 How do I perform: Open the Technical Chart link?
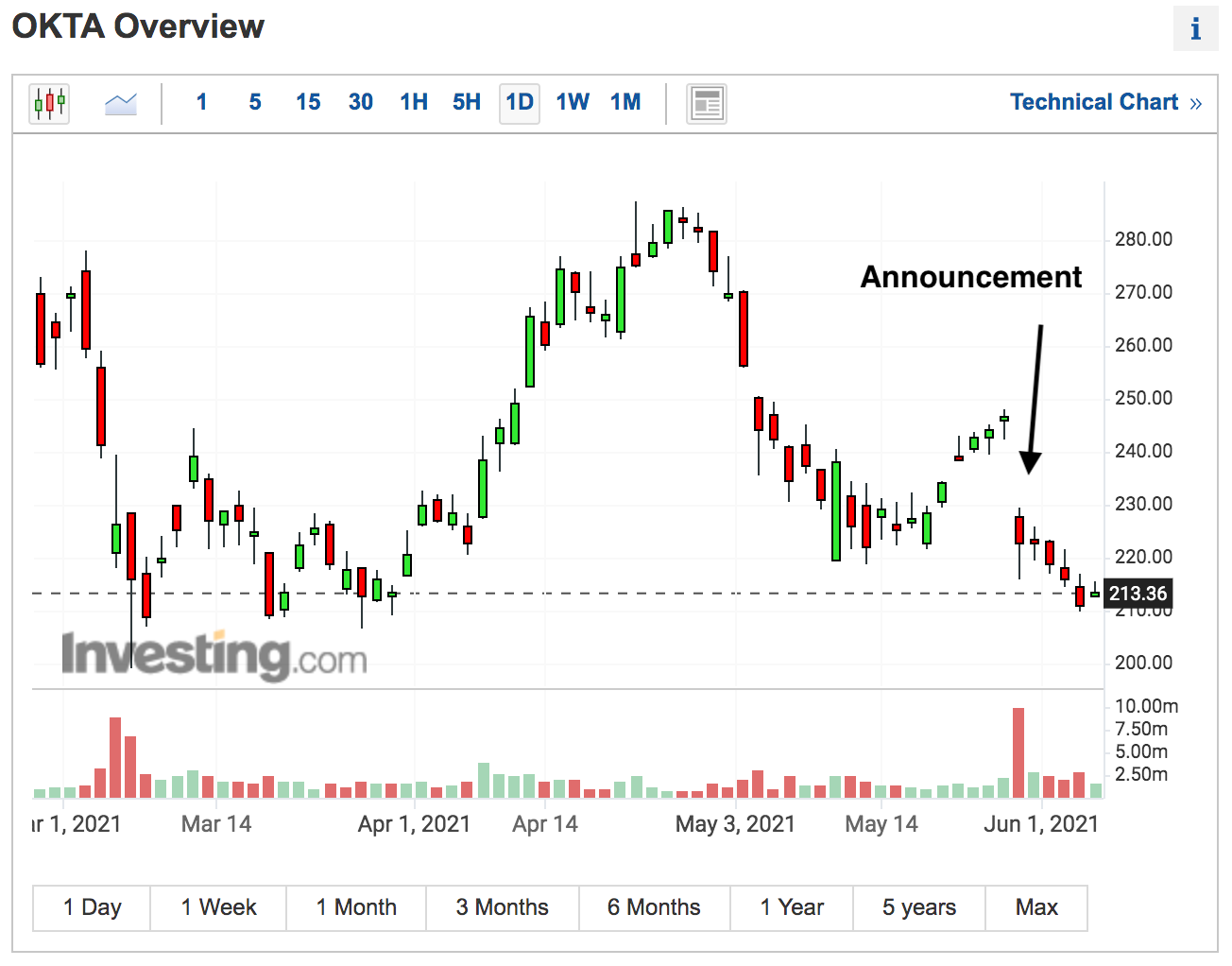pos(1105,102)
